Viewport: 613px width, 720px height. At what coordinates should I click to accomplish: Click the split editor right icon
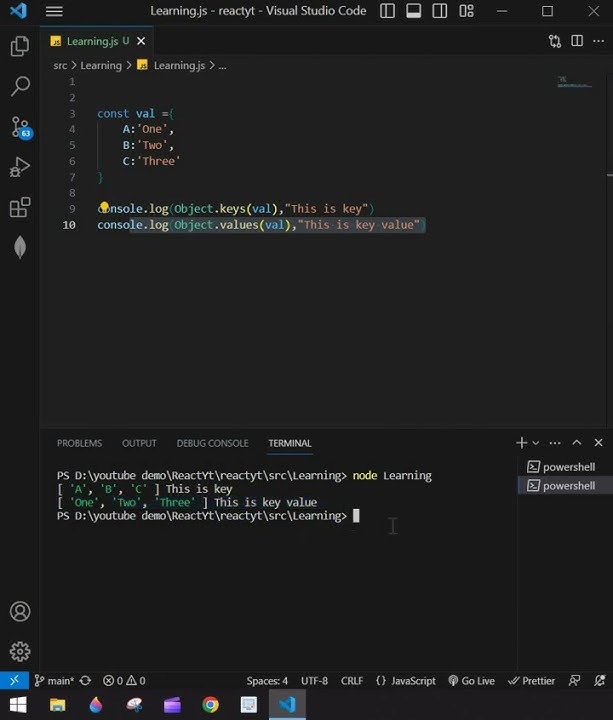point(577,41)
